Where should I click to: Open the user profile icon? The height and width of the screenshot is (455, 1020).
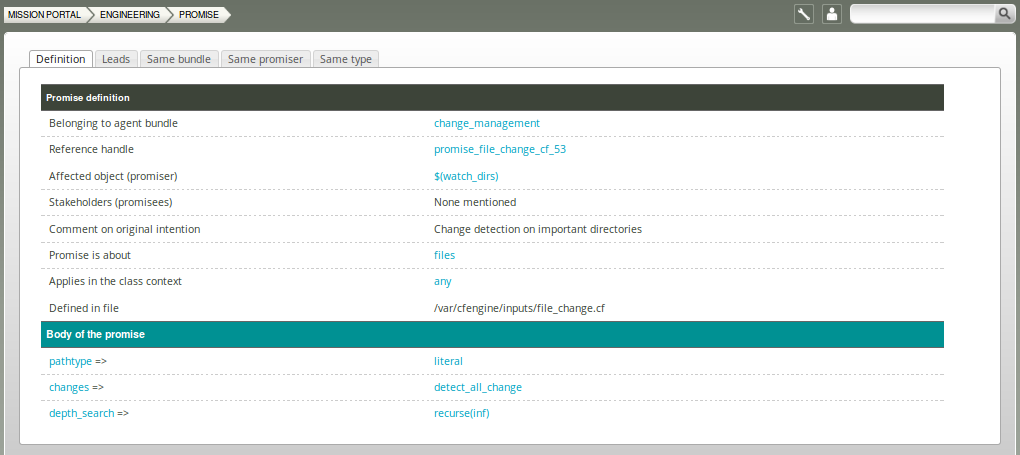point(831,14)
